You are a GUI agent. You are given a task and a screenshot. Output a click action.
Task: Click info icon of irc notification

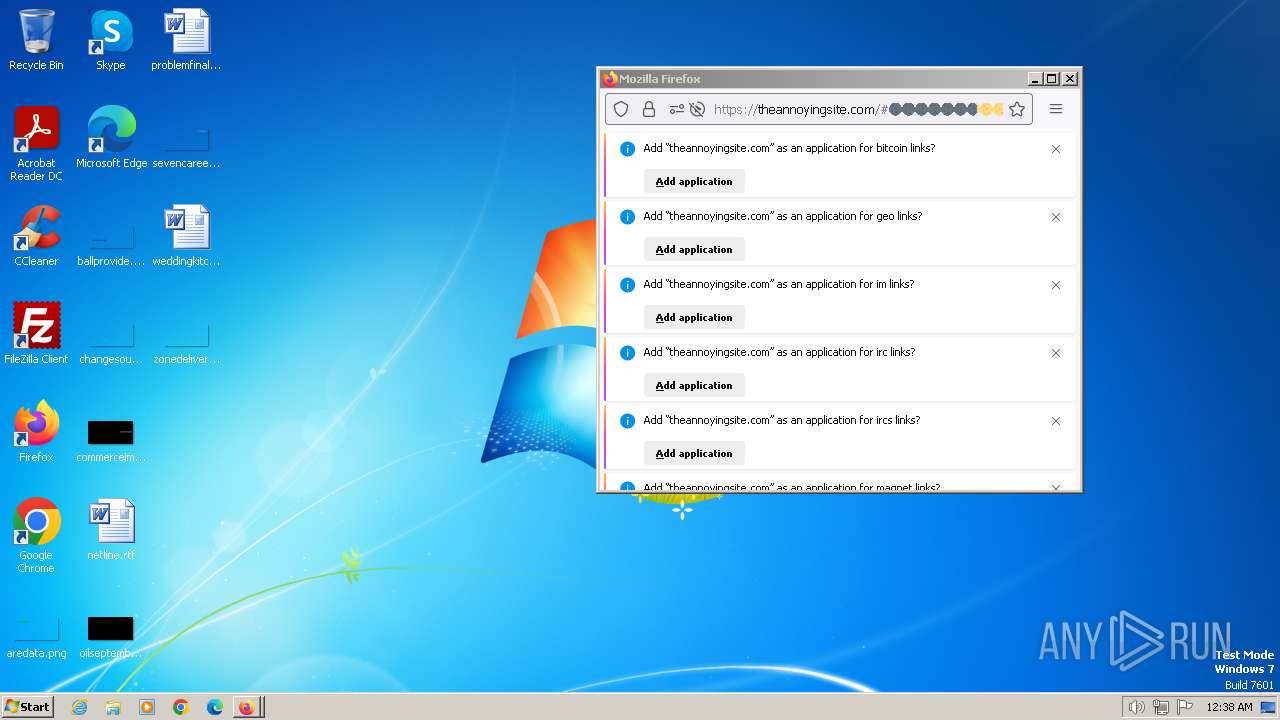627,353
